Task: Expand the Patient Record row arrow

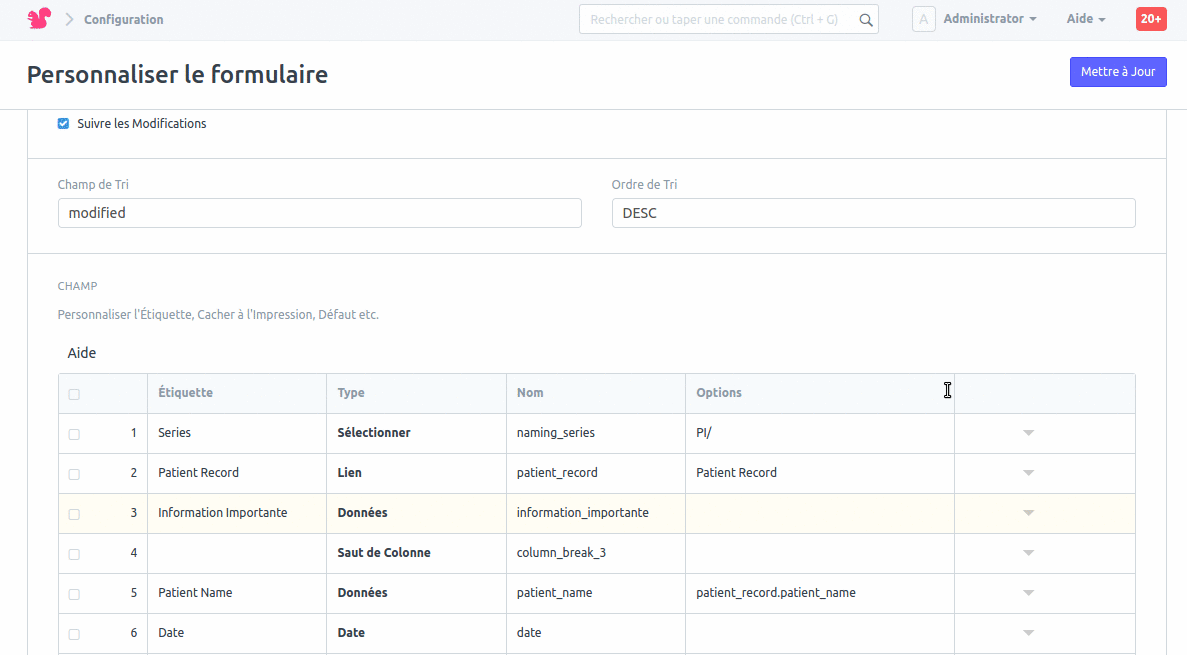Action: coord(1028,473)
